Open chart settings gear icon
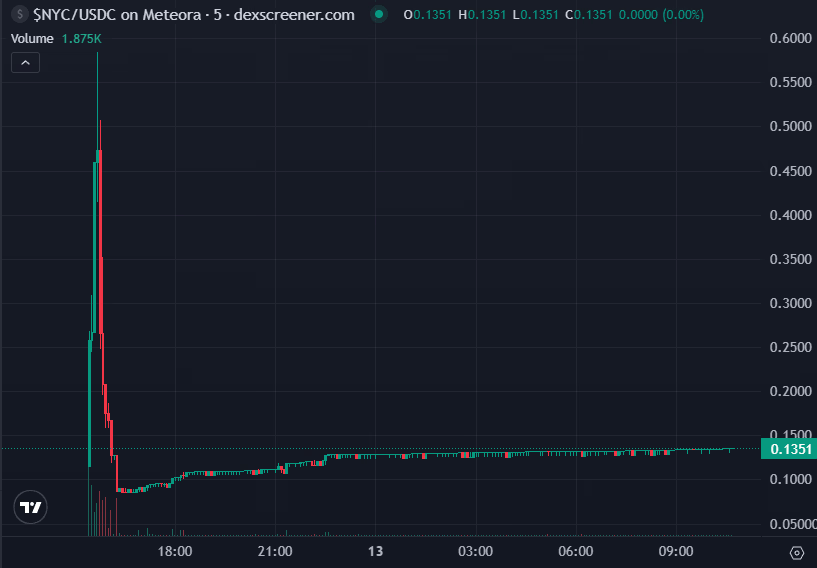817x568 pixels. [x=797, y=552]
